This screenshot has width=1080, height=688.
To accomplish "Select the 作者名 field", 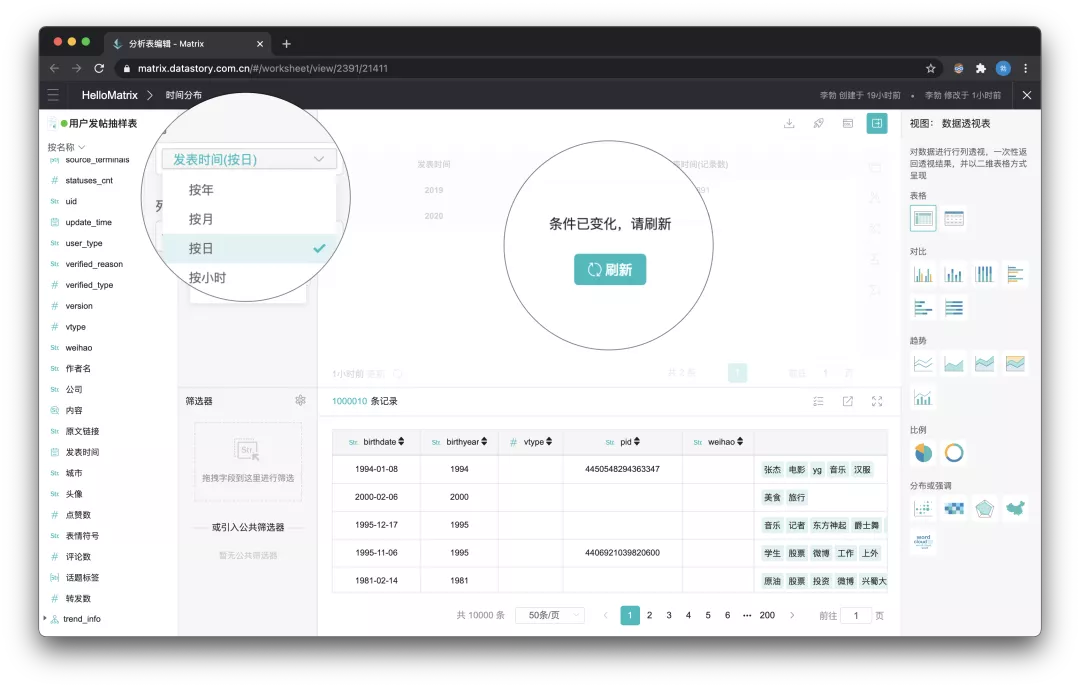I will point(79,368).
